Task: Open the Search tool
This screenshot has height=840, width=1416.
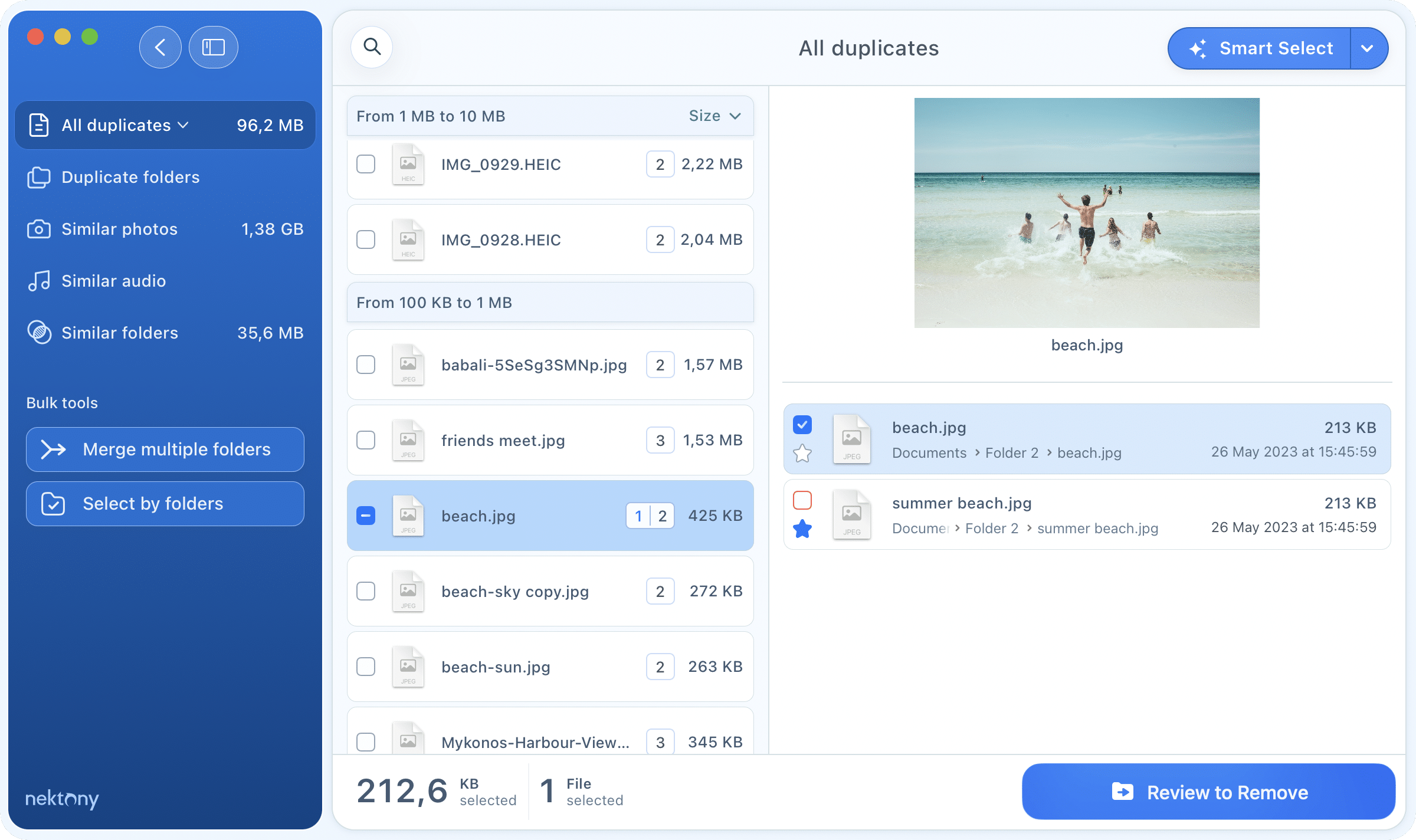Action: click(x=372, y=47)
